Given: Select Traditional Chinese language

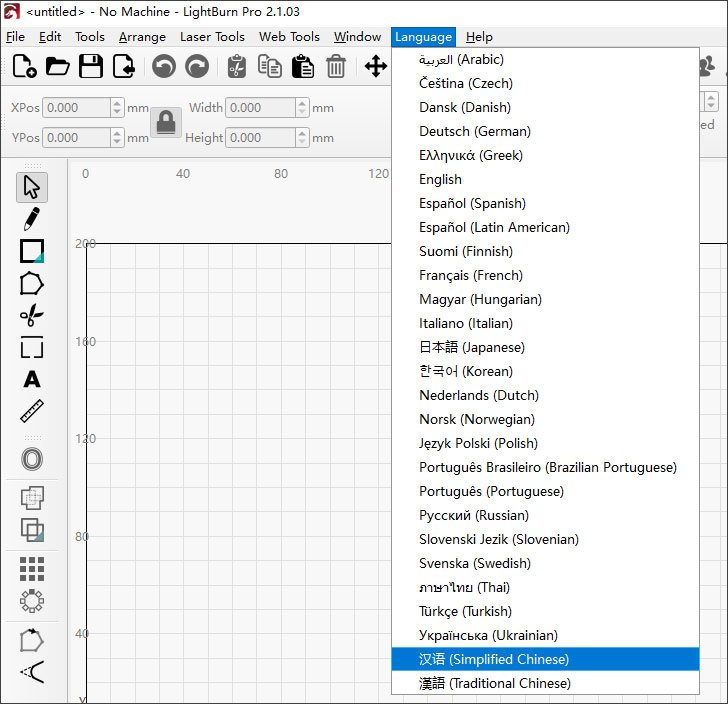Looking at the screenshot, I should coord(545,683).
